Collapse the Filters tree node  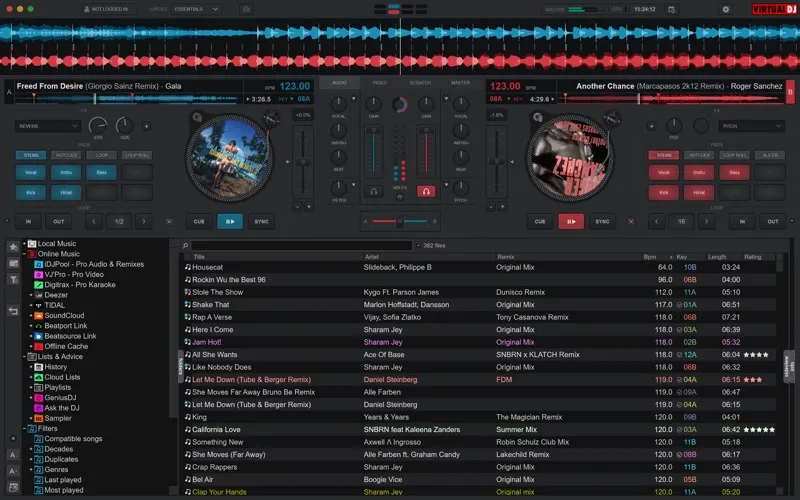24,429
